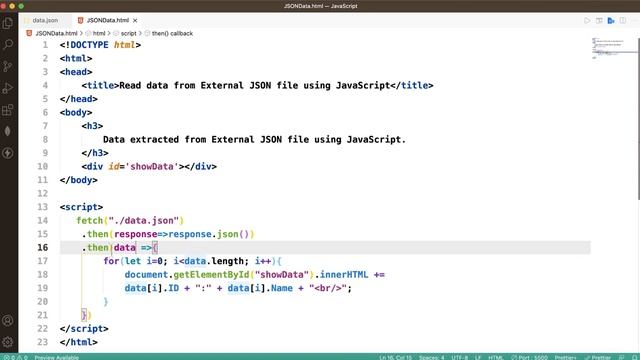The image size is (640, 360).
Task: Click line number 1 in gutter
Action: [45, 45]
